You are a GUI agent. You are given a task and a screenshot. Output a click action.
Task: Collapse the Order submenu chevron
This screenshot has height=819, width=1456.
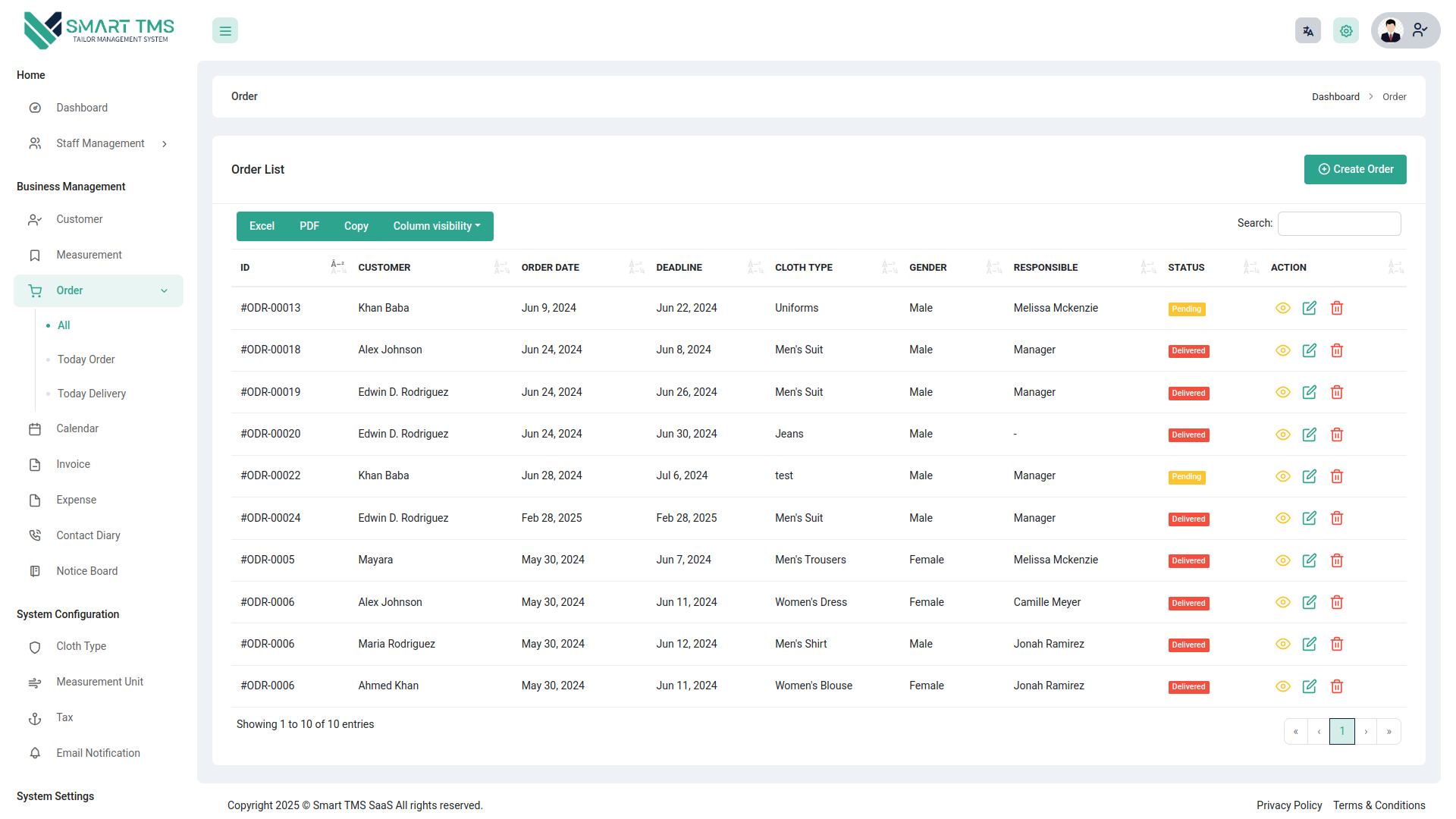tap(165, 290)
